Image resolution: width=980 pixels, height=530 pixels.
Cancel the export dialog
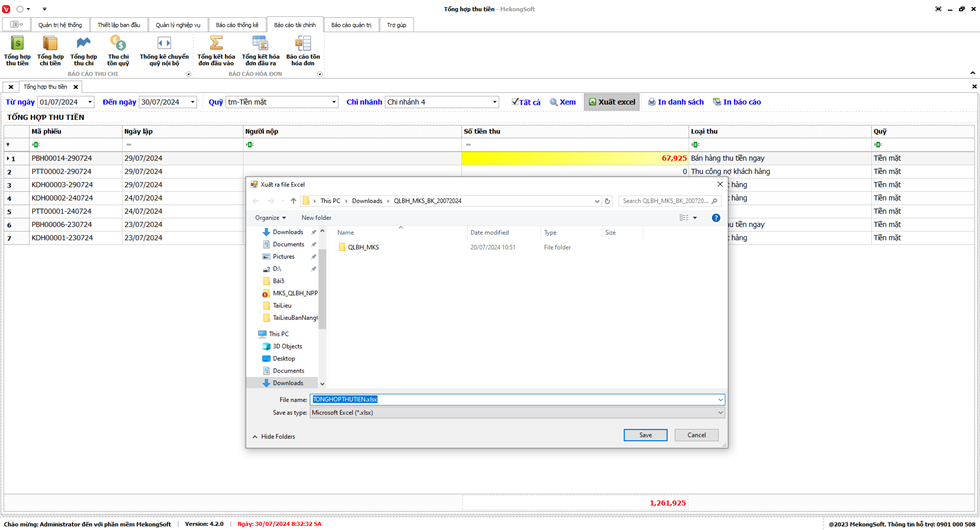pyautogui.click(x=696, y=435)
